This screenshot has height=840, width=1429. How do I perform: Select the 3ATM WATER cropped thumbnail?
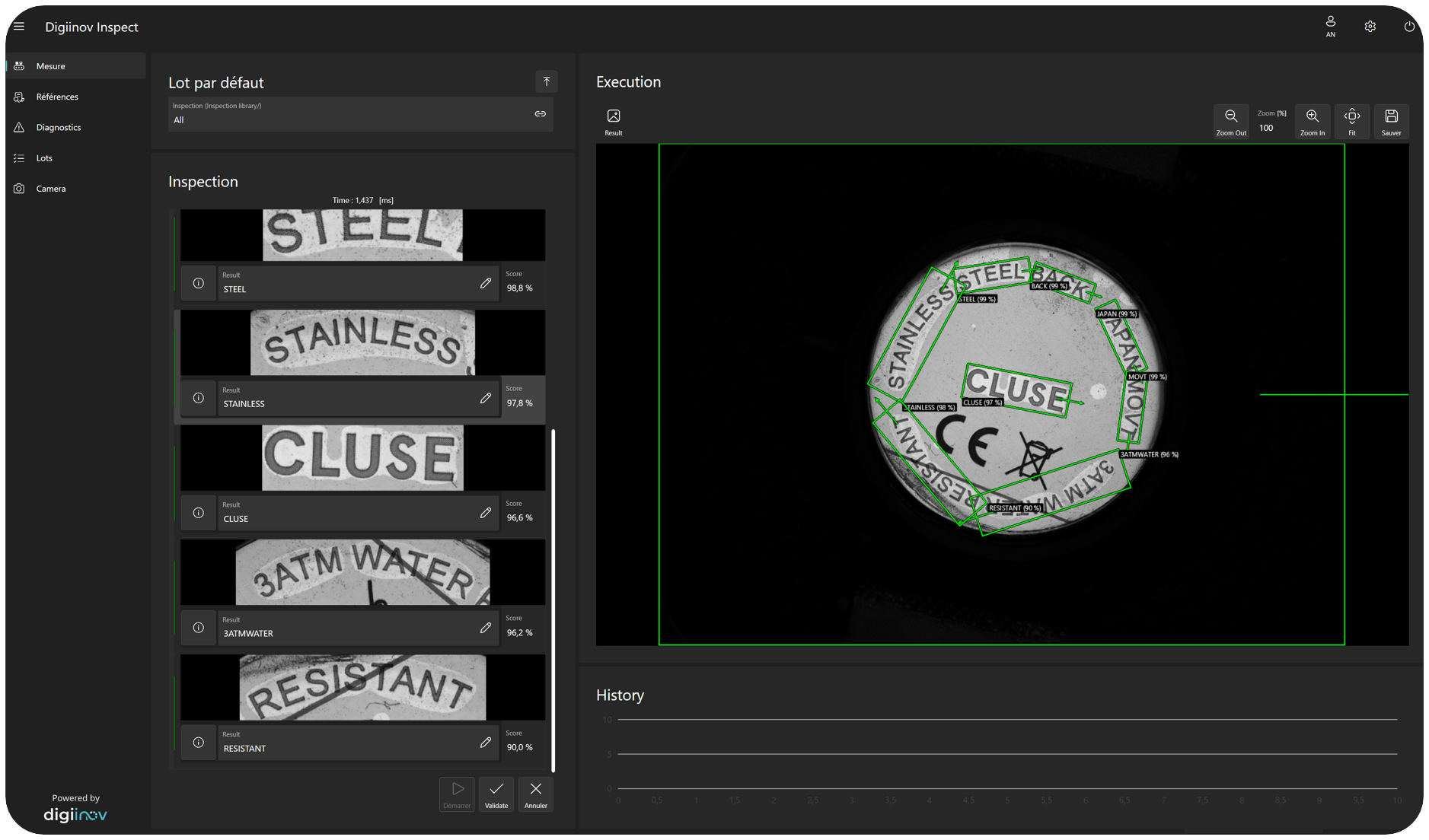(x=362, y=572)
